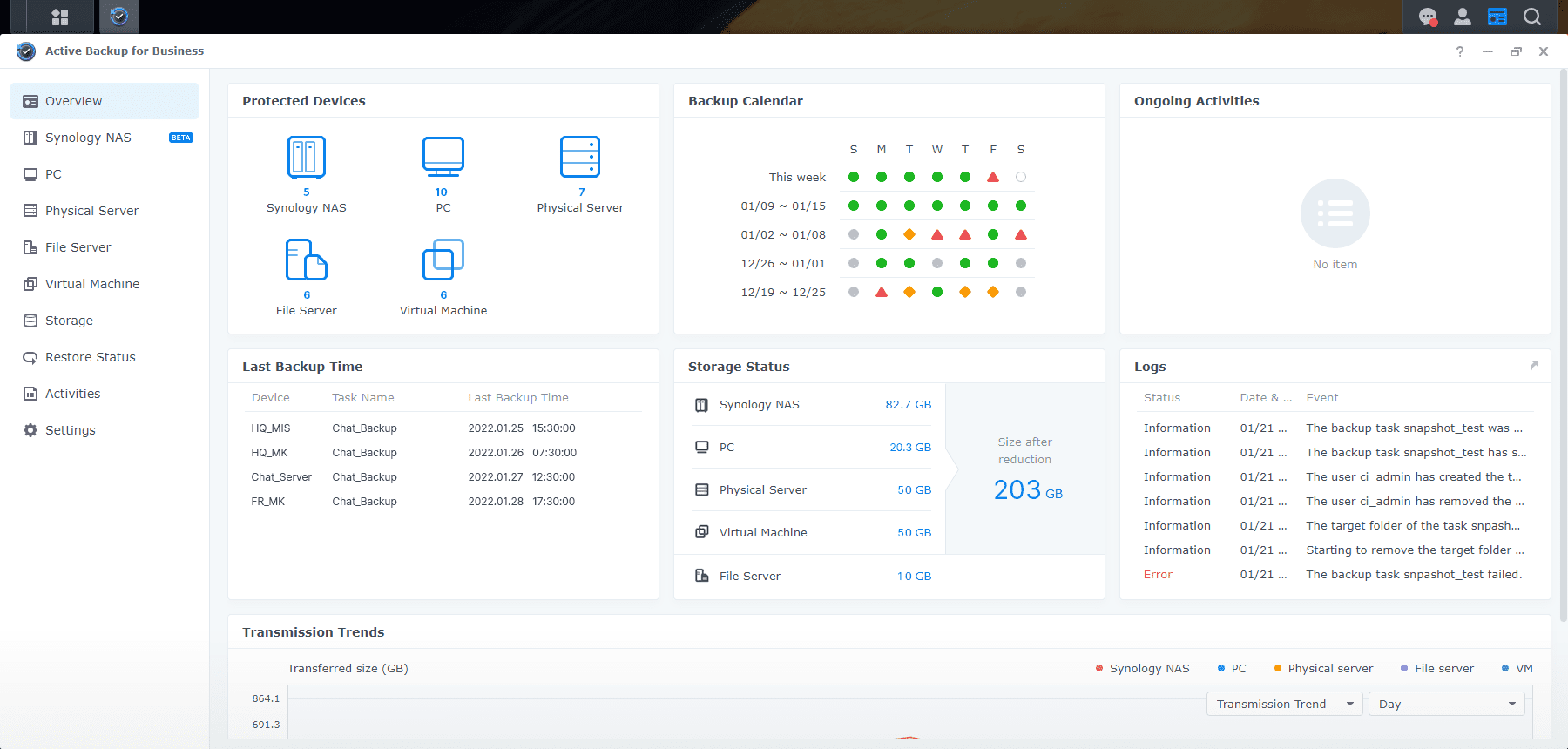Go to the Overview section
Viewport: 1568px width, 749px height.
point(105,101)
